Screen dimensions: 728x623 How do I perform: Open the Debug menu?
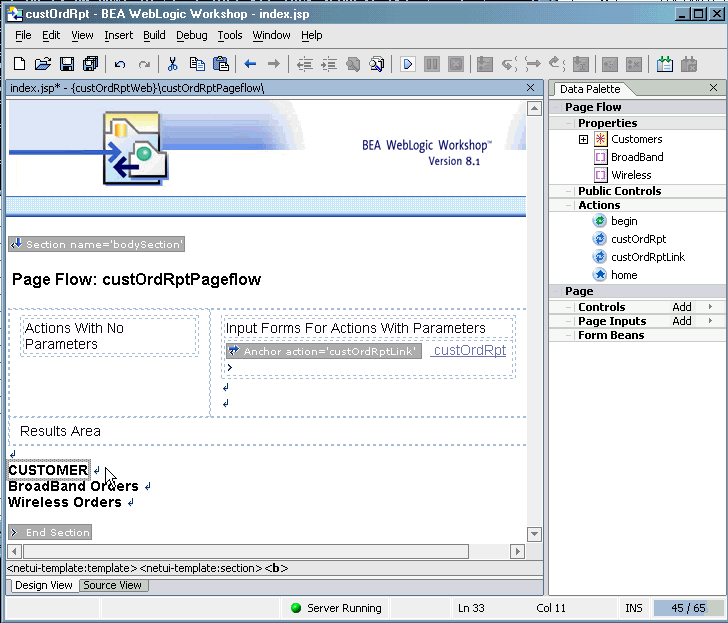(191, 35)
